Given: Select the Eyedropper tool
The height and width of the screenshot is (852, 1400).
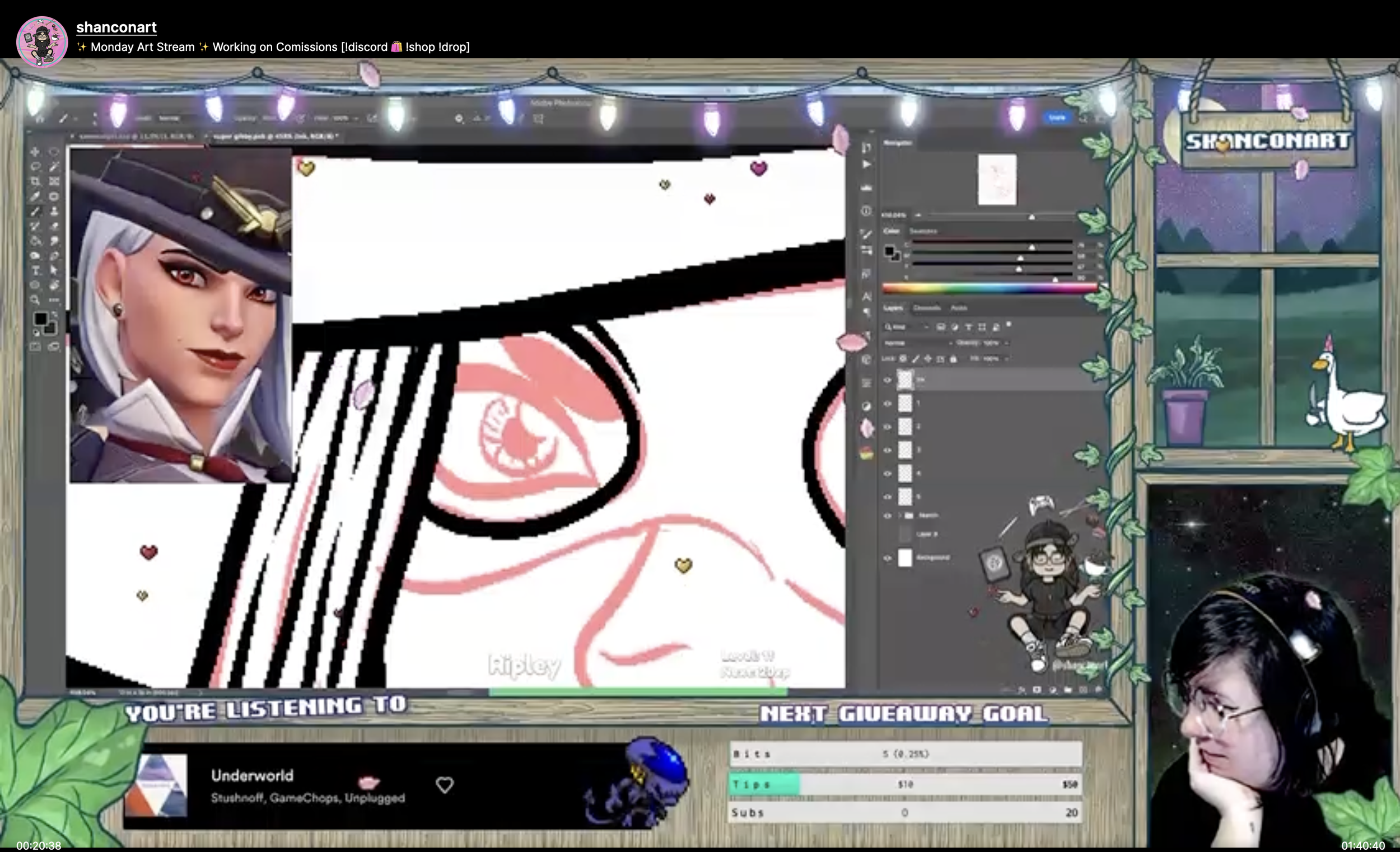Looking at the screenshot, I should click(x=35, y=196).
